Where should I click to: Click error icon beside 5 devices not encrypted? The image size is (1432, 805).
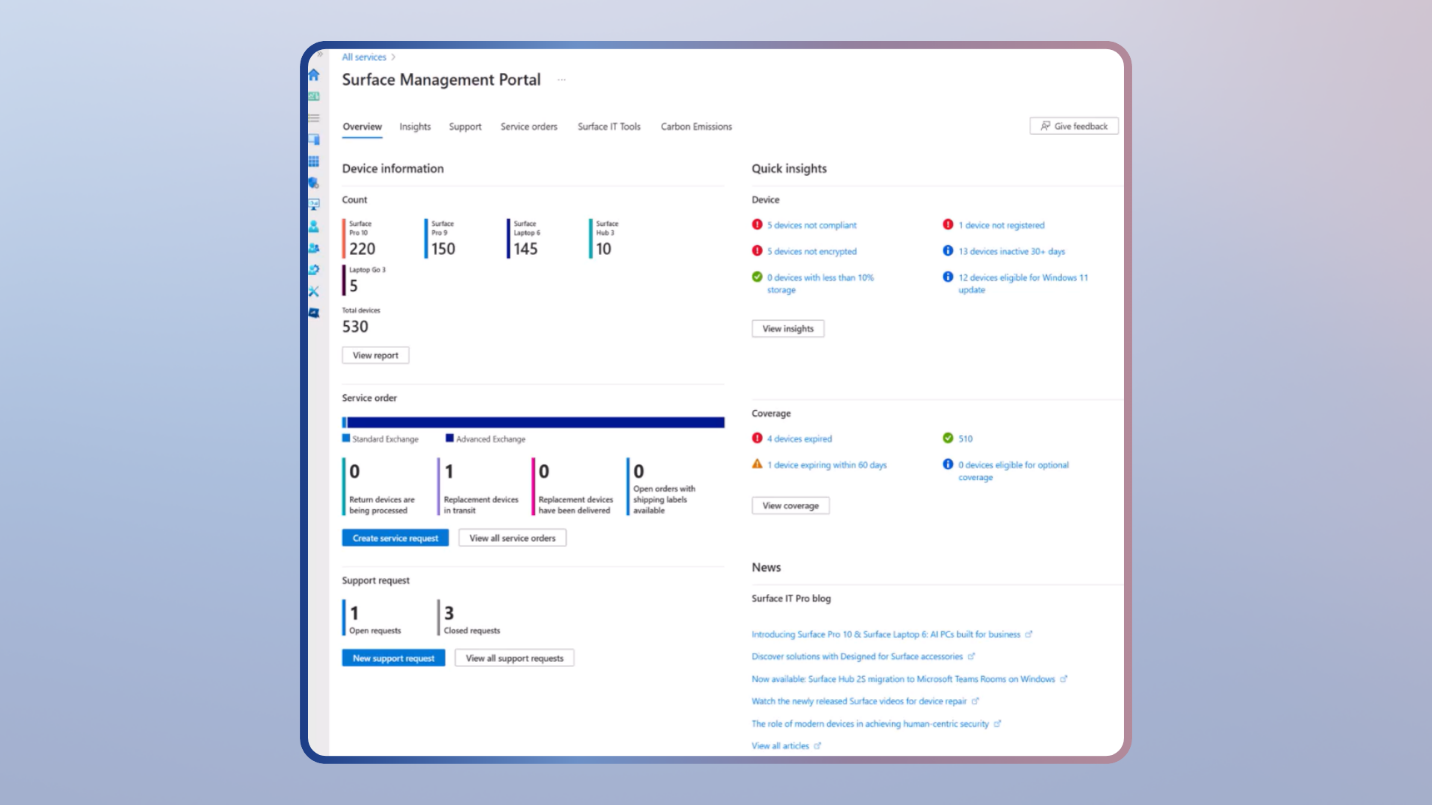757,251
